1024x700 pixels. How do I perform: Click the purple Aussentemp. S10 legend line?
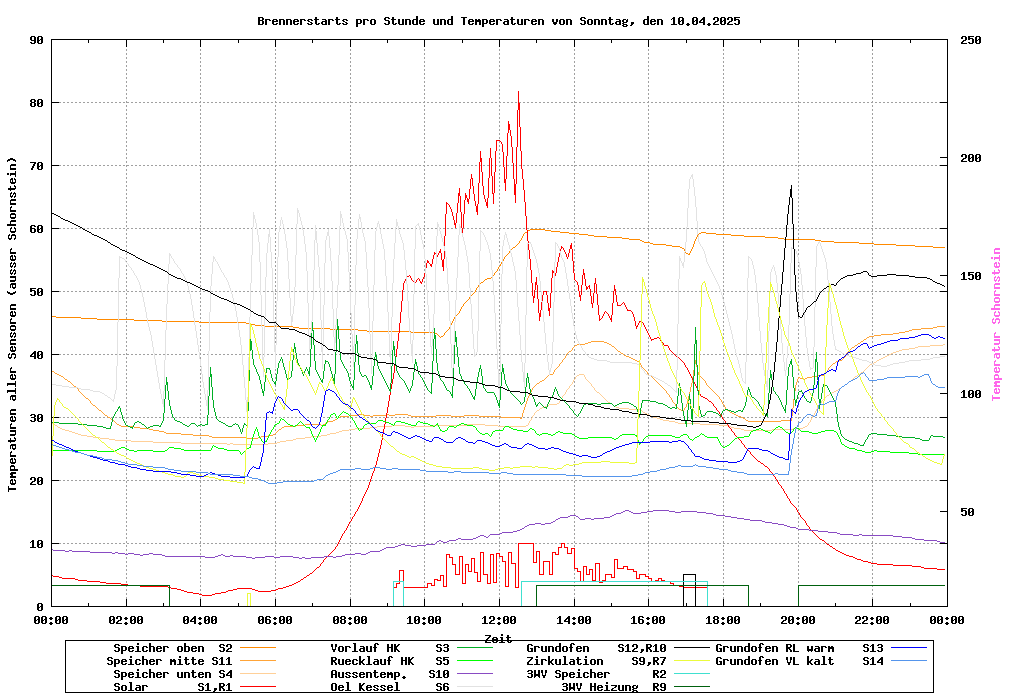point(487,674)
